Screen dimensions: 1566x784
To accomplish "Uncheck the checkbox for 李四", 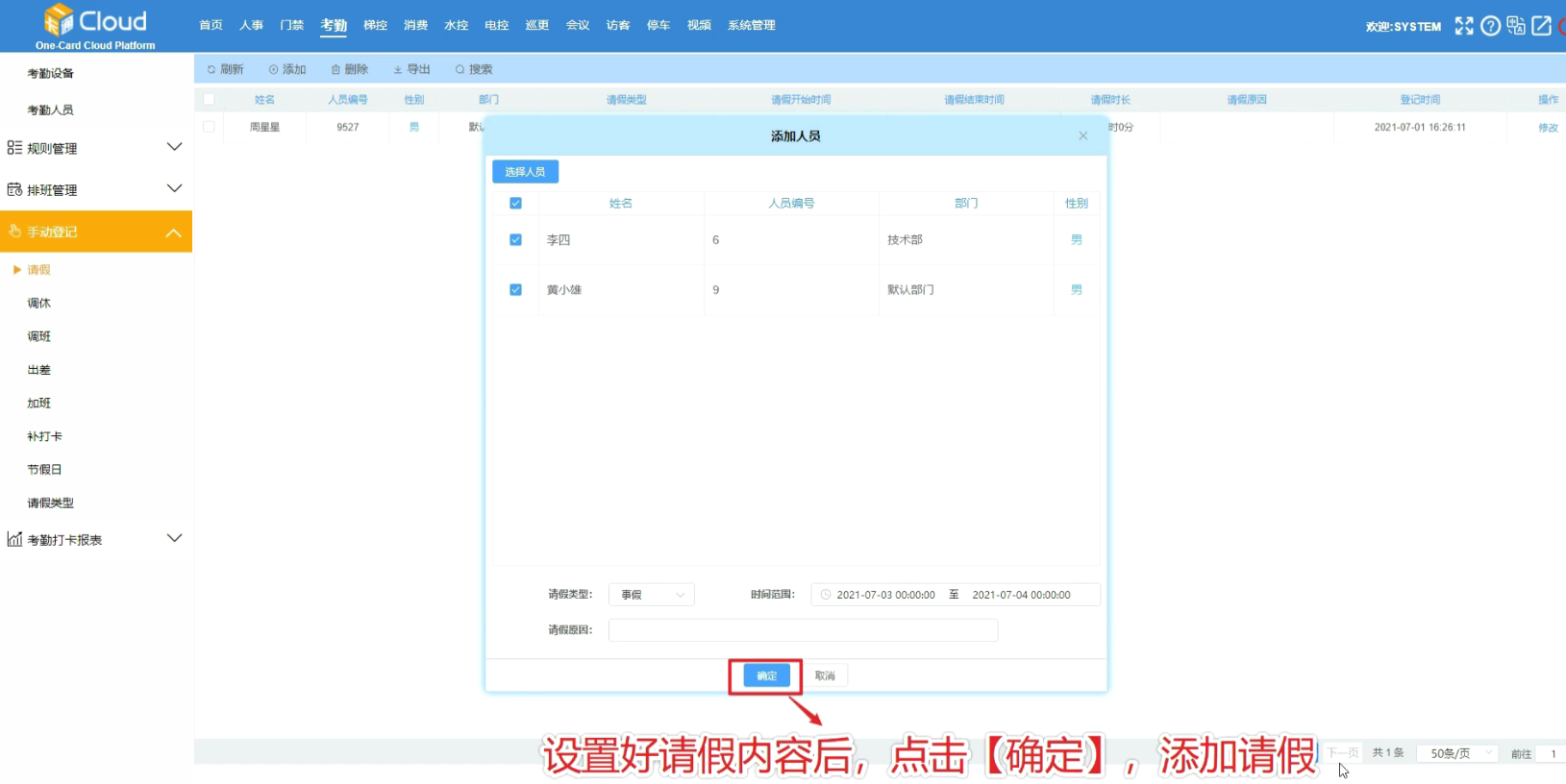I will coord(515,240).
